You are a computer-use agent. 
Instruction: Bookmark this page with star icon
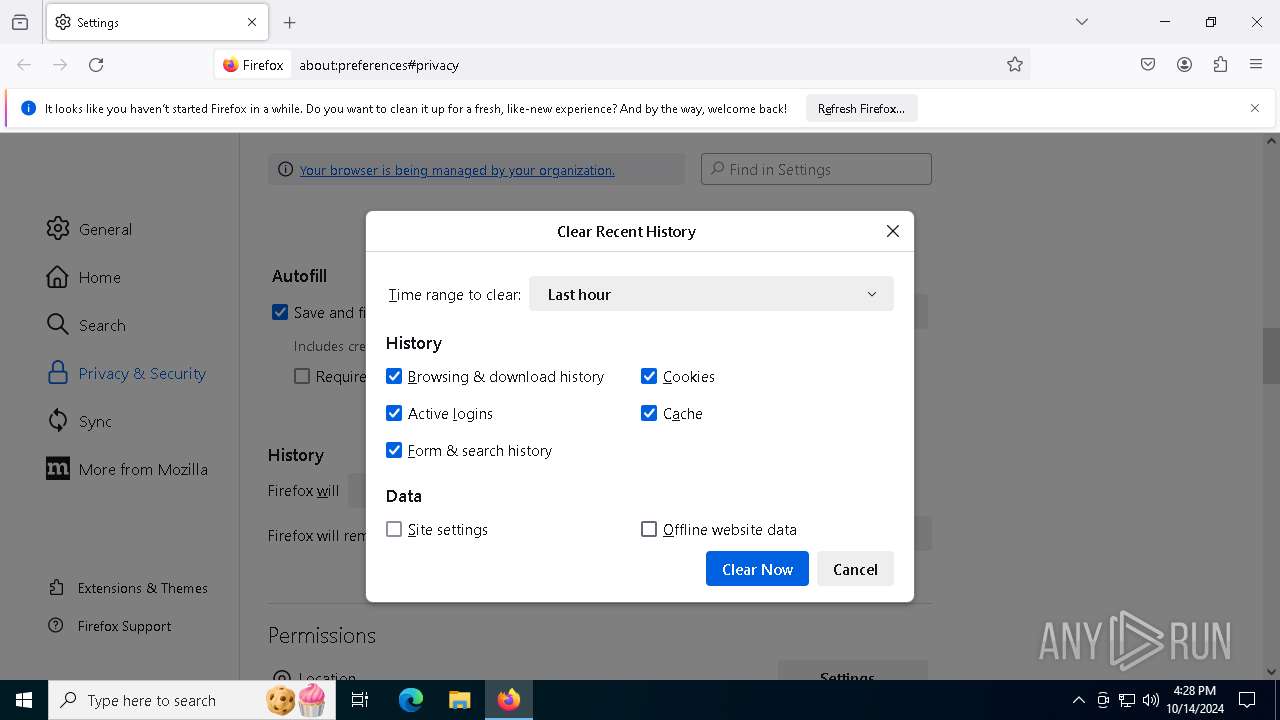[1015, 65]
